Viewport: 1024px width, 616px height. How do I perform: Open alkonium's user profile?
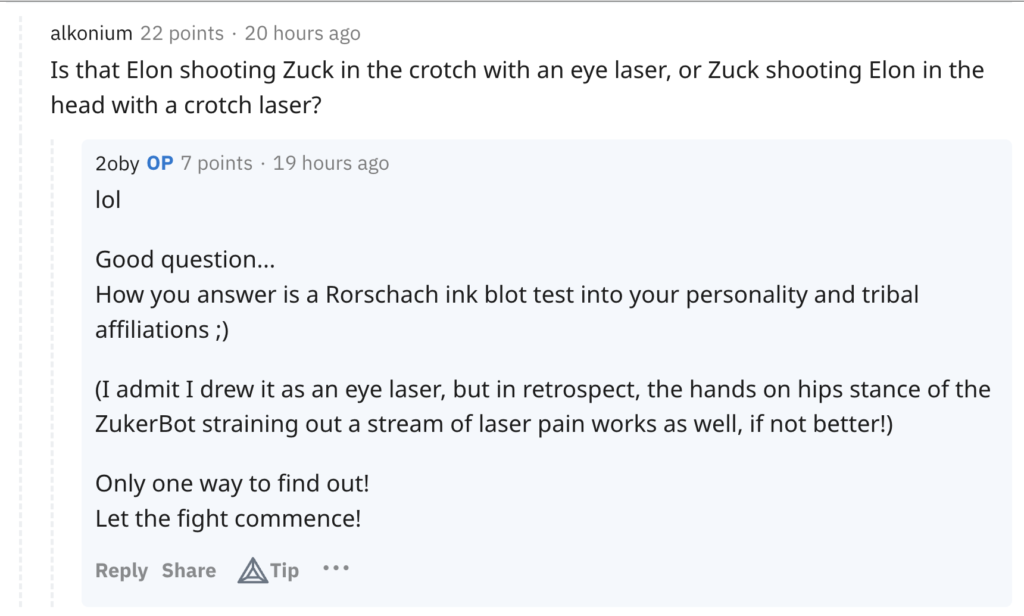coord(91,34)
